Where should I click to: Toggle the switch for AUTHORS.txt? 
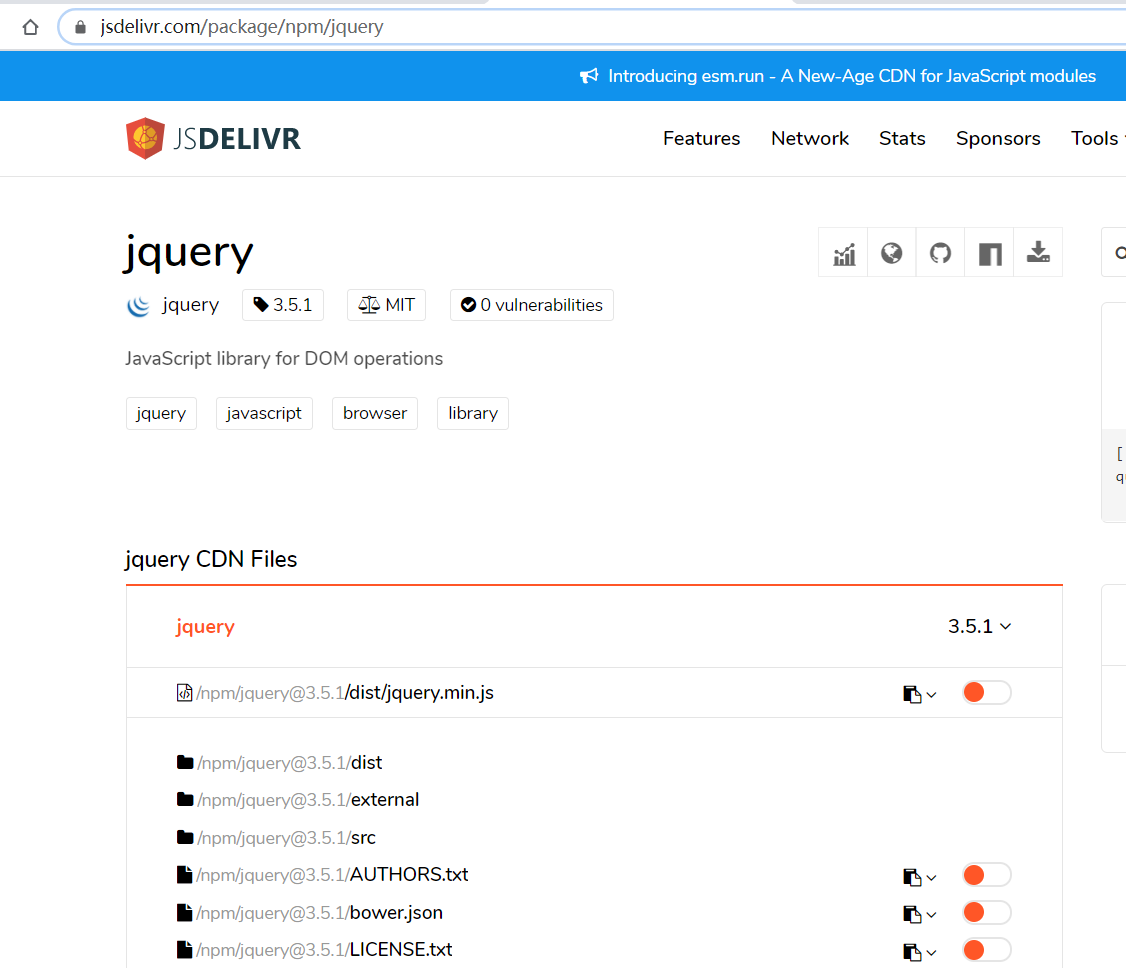click(987, 875)
